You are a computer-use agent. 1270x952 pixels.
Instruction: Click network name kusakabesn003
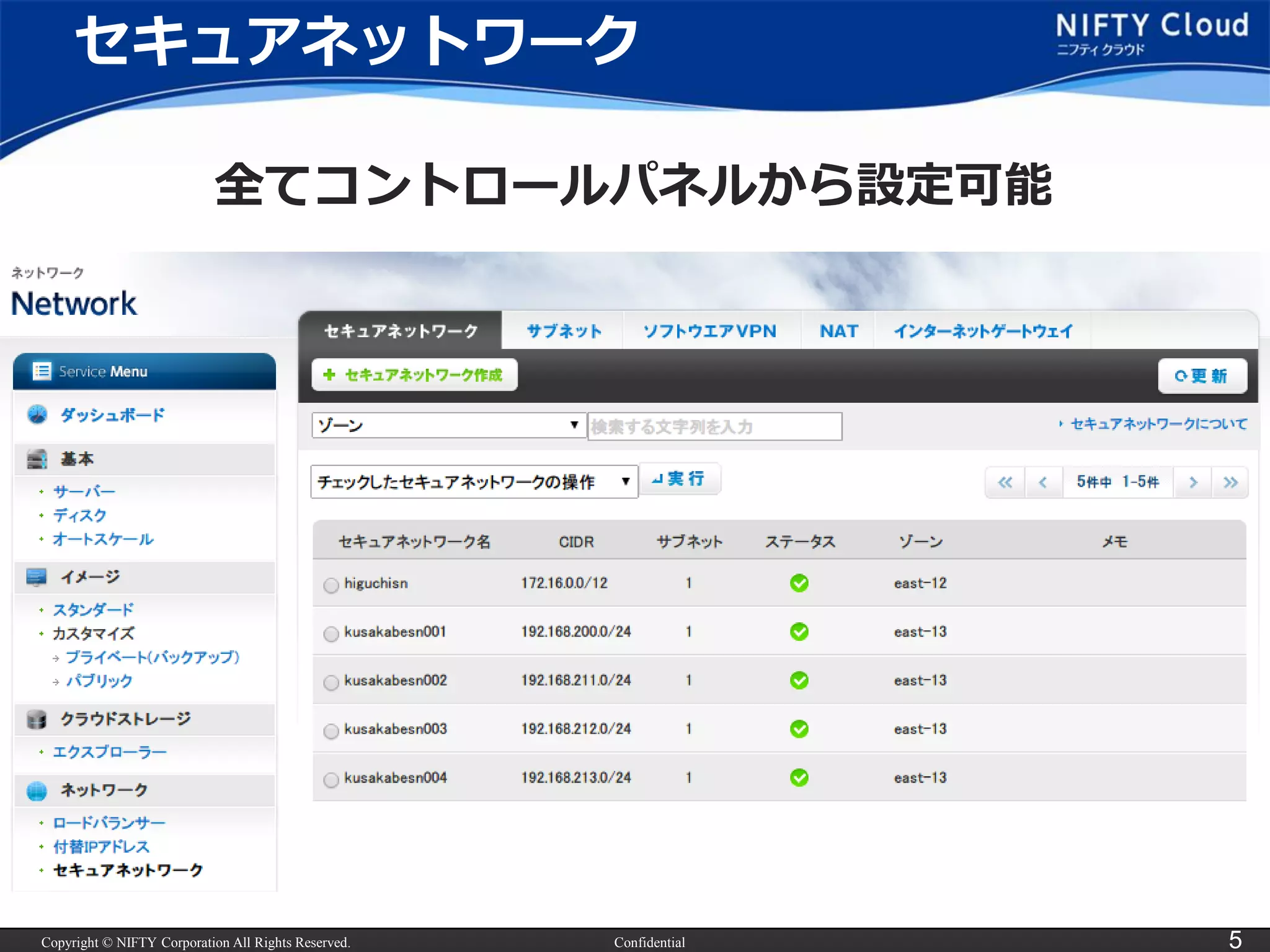click(396, 729)
